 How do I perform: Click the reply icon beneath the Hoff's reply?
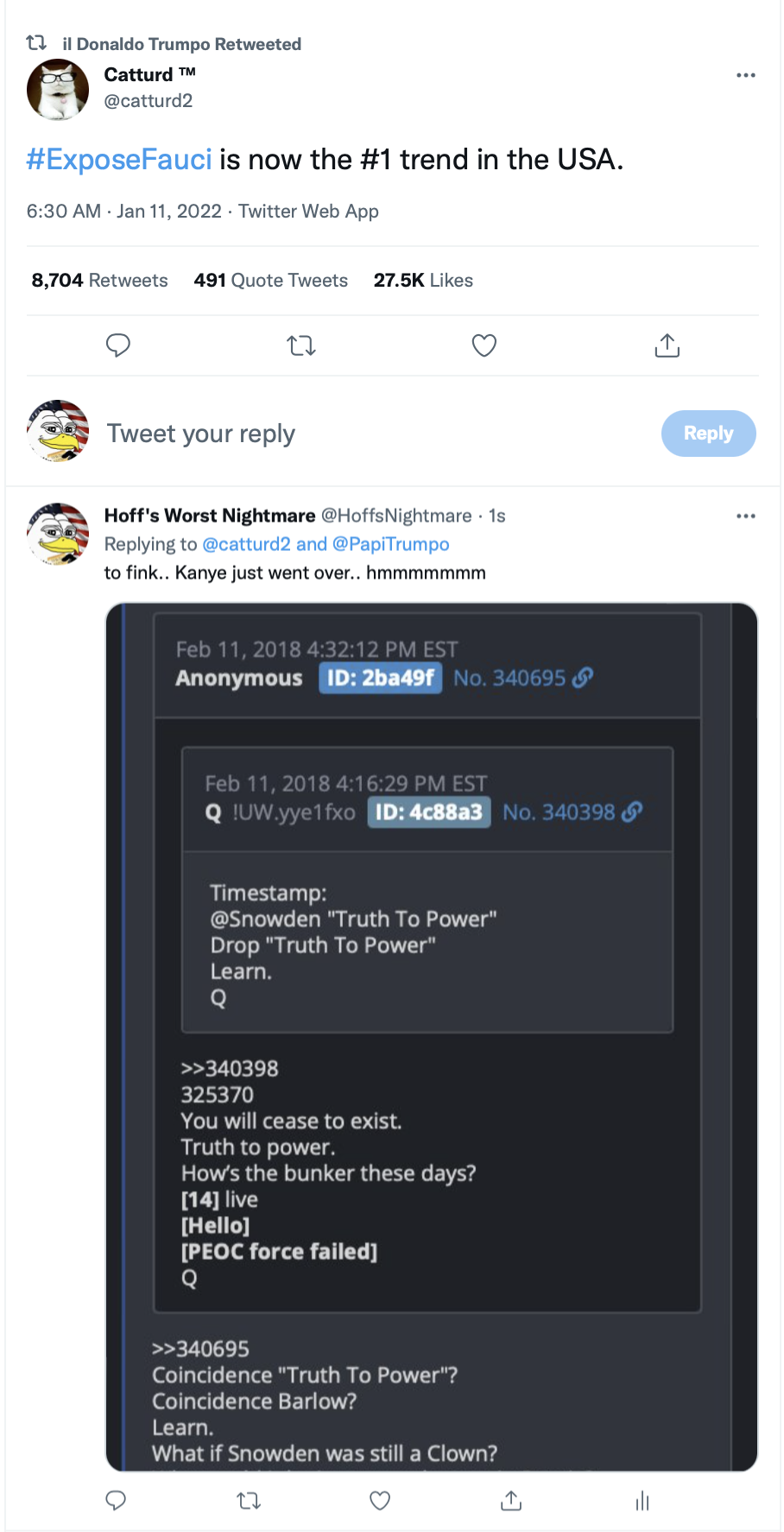click(116, 1501)
